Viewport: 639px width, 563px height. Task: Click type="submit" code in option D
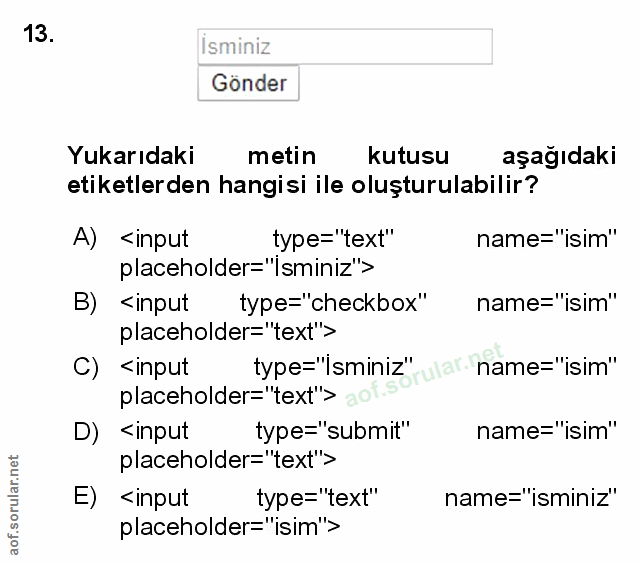pos(333,431)
